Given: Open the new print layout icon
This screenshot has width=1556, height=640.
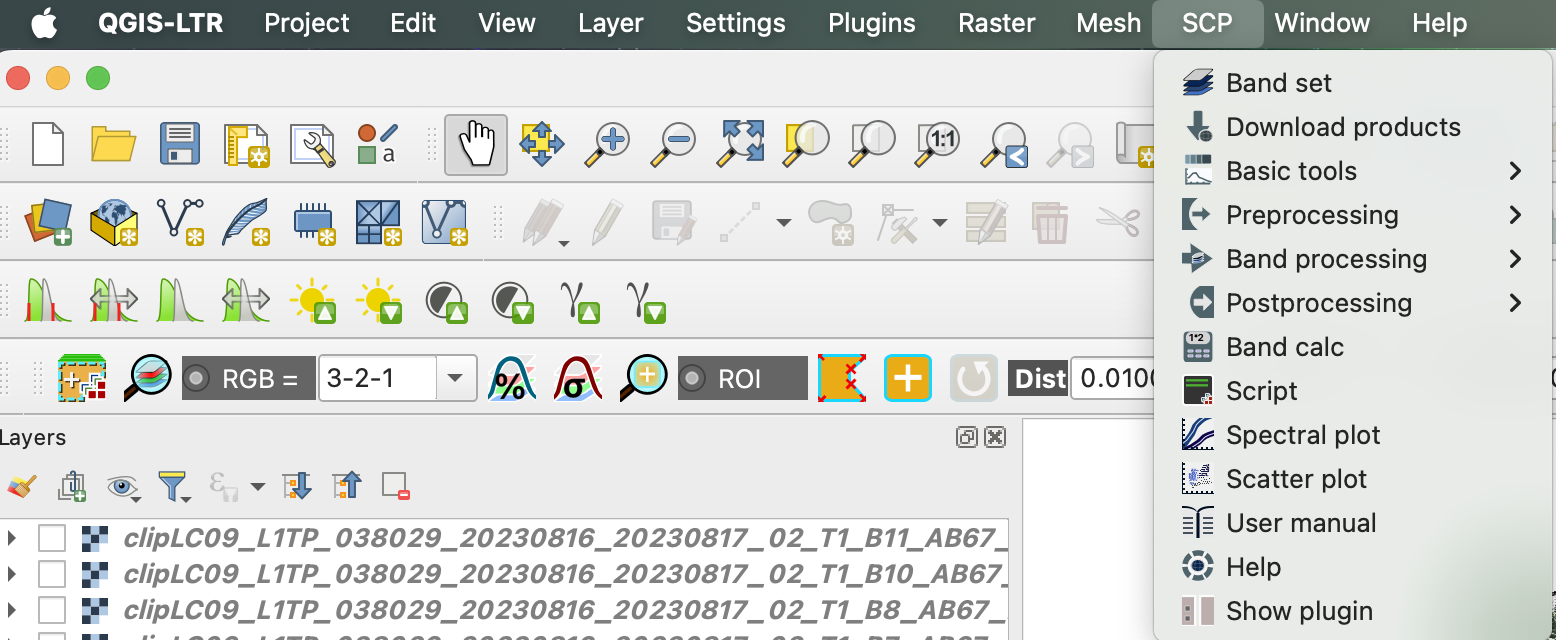Looking at the screenshot, I should [x=246, y=144].
